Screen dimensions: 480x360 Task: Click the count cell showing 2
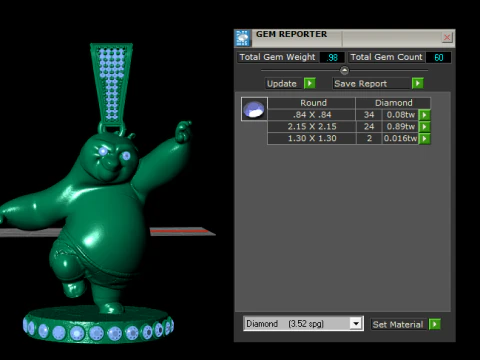(x=369, y=138)
